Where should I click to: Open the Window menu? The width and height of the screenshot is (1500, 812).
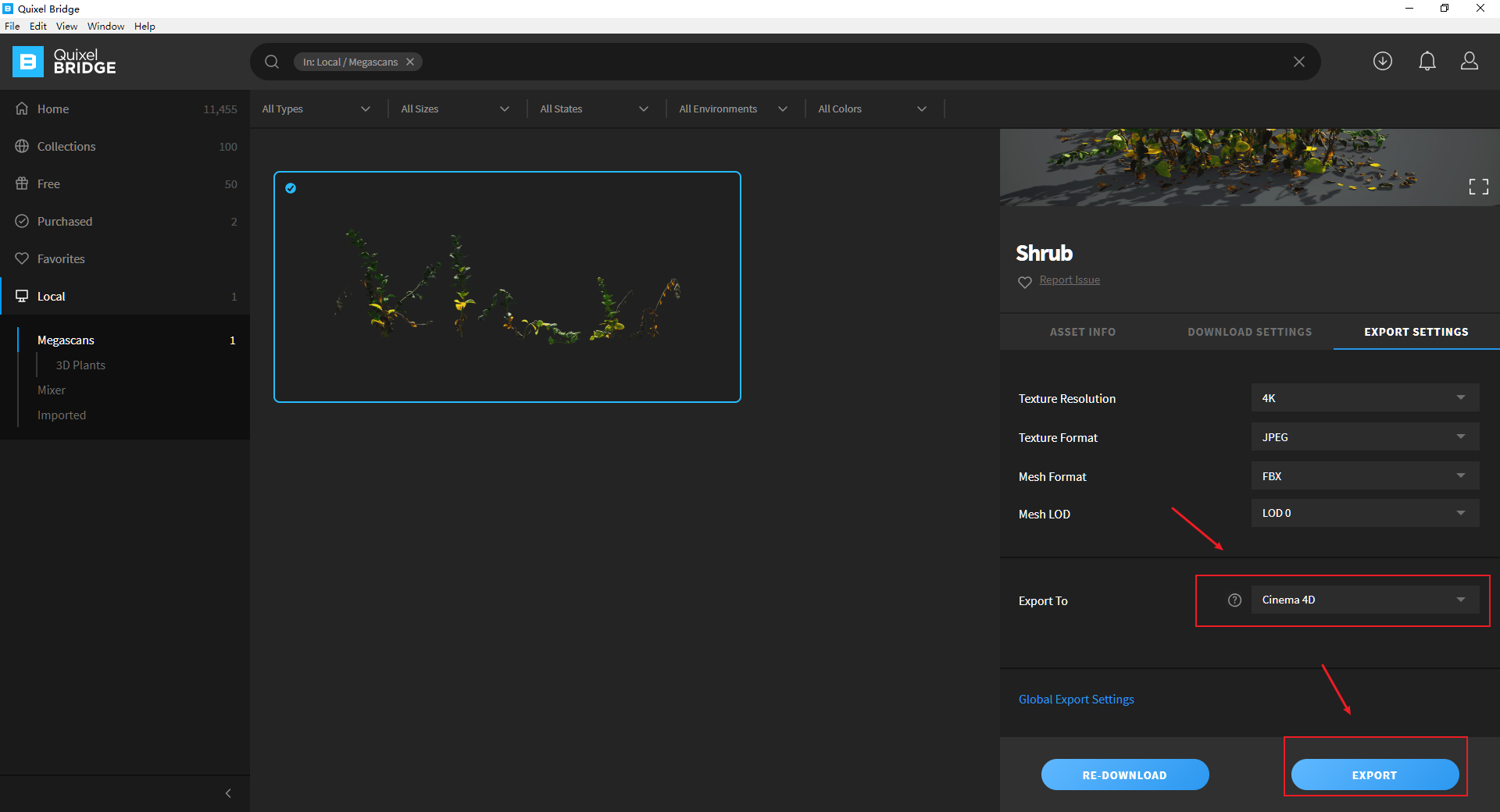[x=105, y=26]
